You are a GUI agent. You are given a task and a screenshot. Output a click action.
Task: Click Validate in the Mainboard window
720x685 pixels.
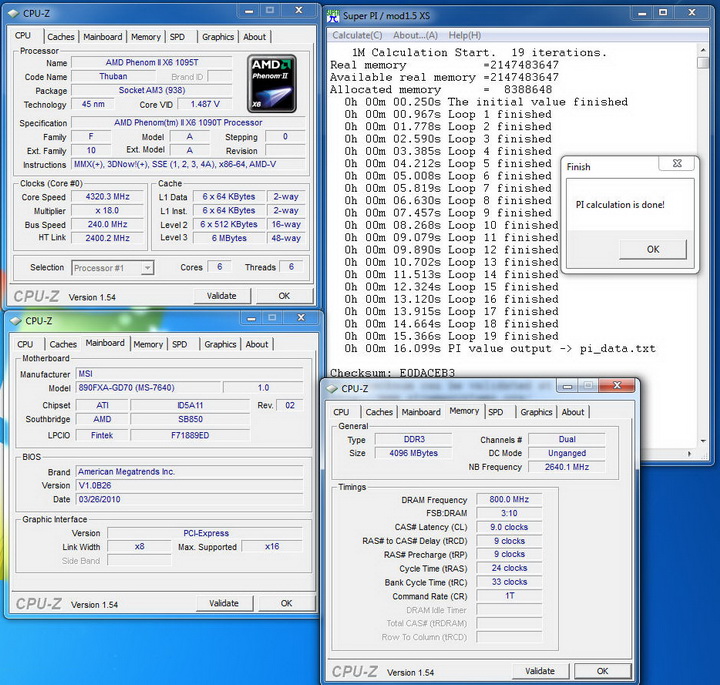tap(223, 603)
